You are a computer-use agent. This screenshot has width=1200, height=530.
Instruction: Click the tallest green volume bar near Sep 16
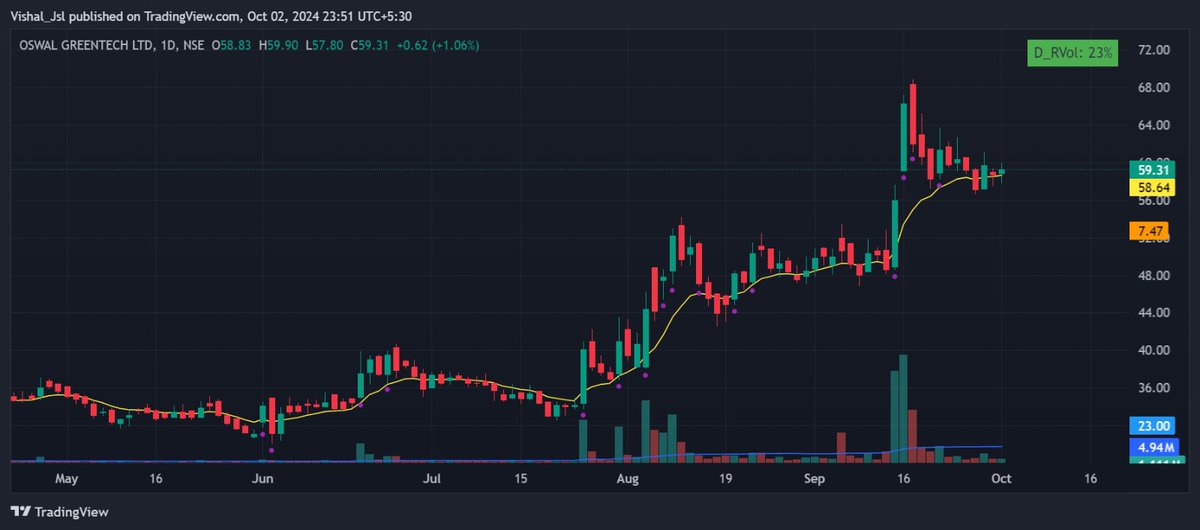pyautogui.click(x=904, y=408)
